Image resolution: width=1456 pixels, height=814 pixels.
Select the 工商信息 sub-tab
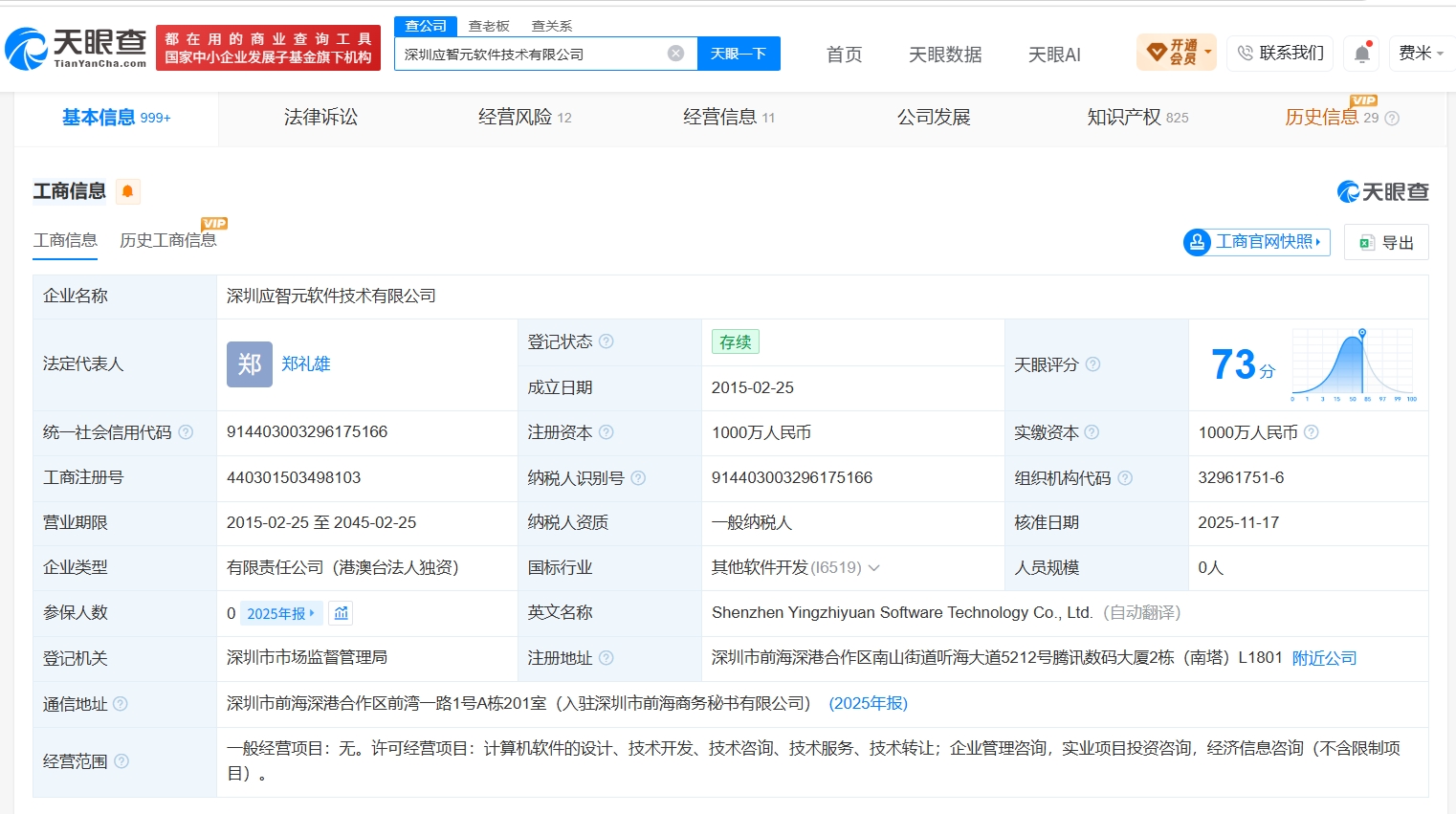65,240
